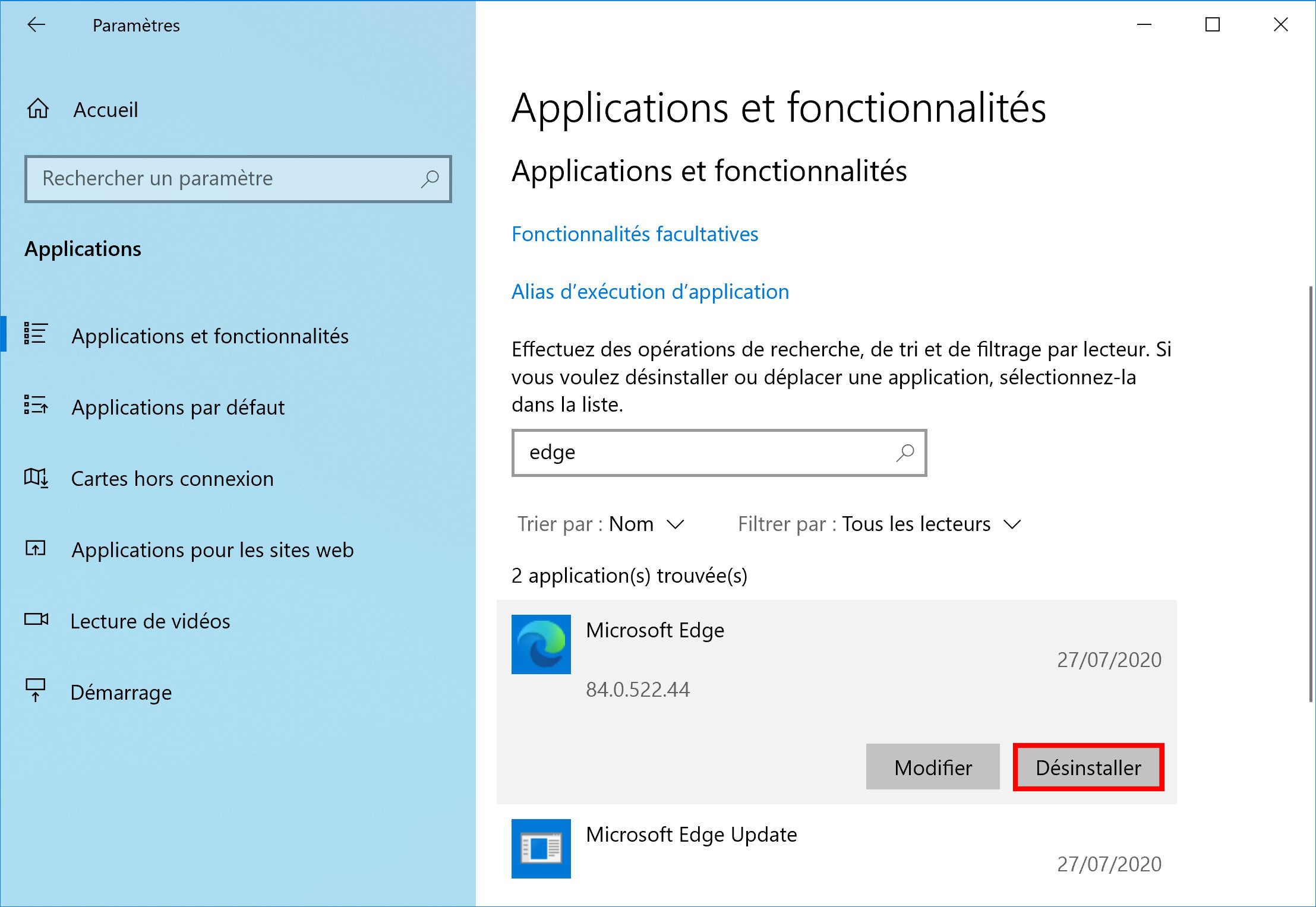Click the Désinstaller button
Screen dimensions: 1316x907
(x=1088, y=767)
